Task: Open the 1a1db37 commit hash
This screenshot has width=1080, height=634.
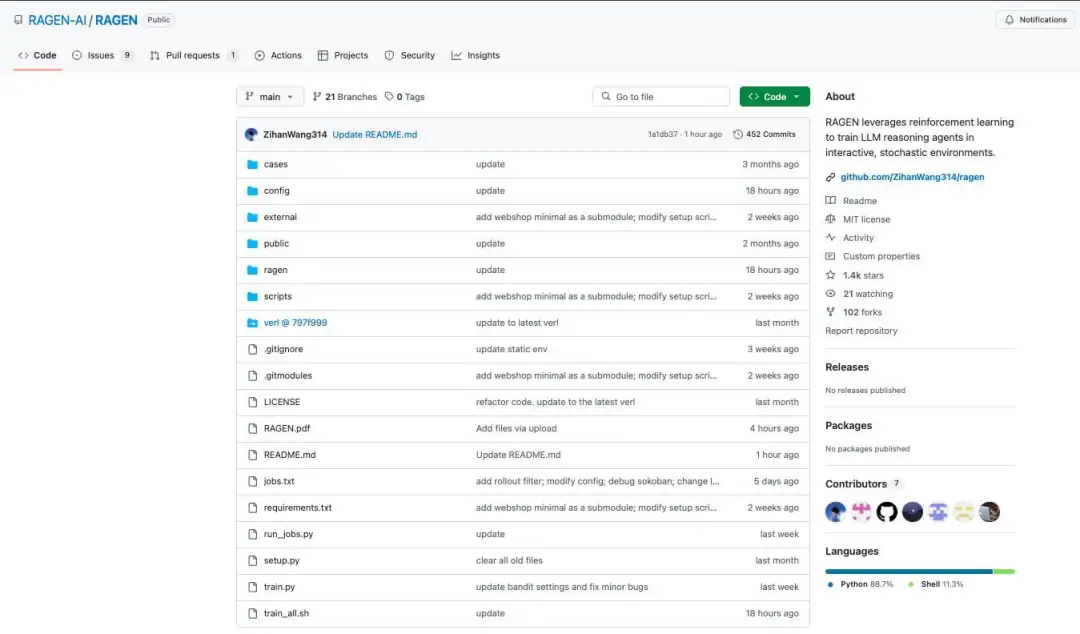Action: pos(663,134)
